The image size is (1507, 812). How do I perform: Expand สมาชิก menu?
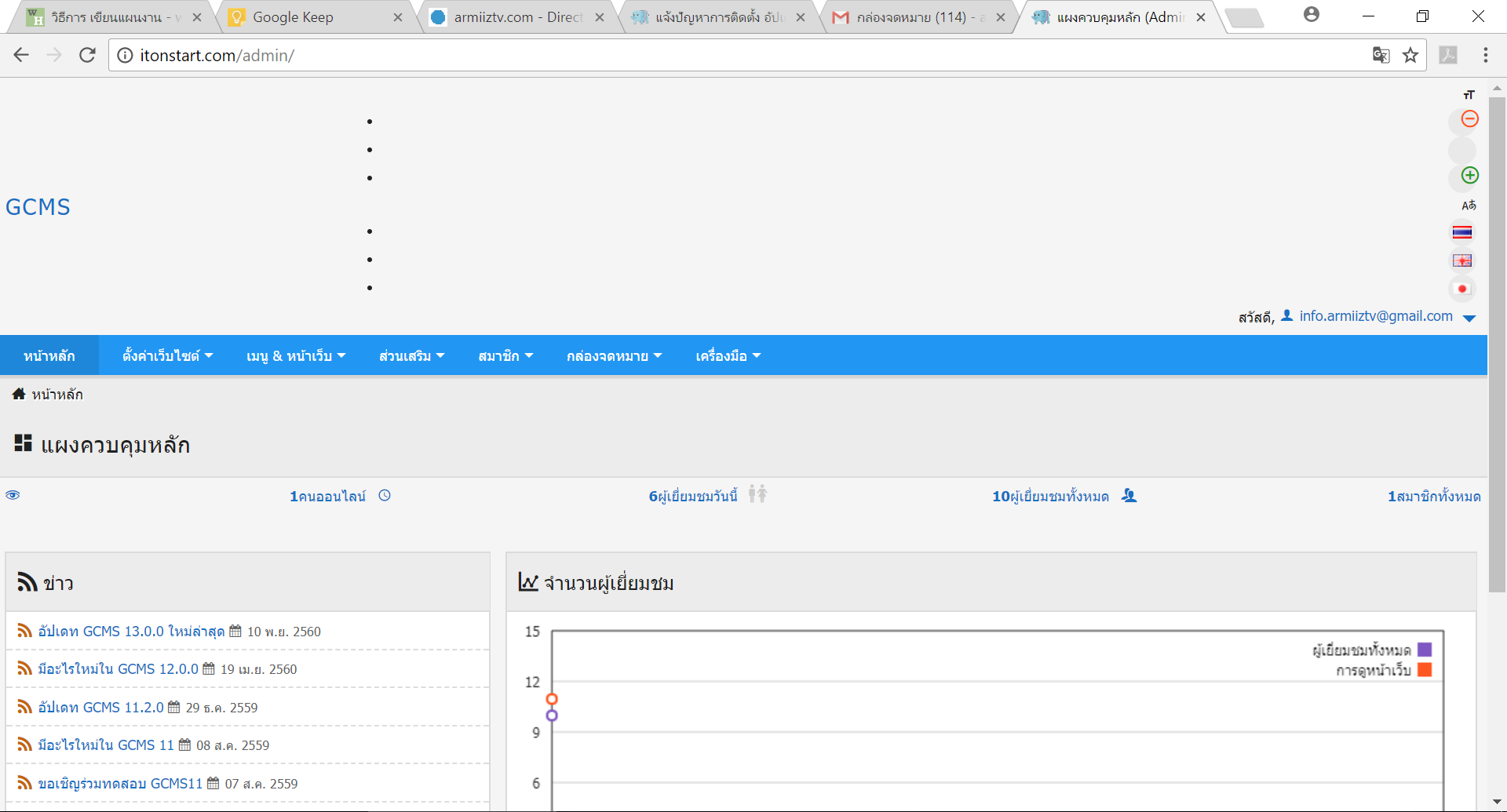coord(505,356)
